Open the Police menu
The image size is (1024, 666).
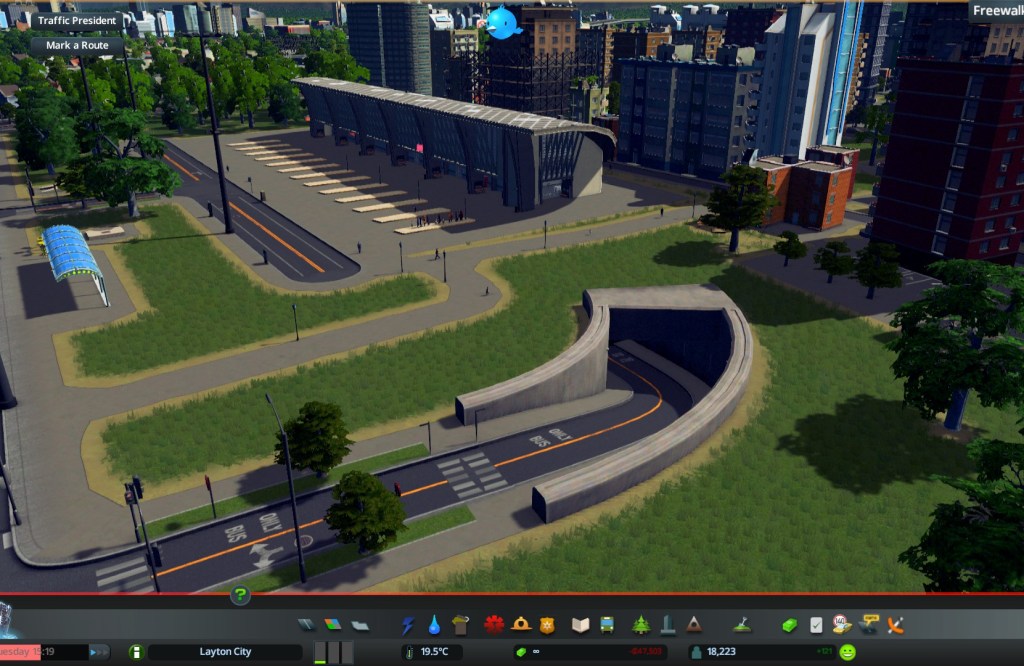pos(547,625)
